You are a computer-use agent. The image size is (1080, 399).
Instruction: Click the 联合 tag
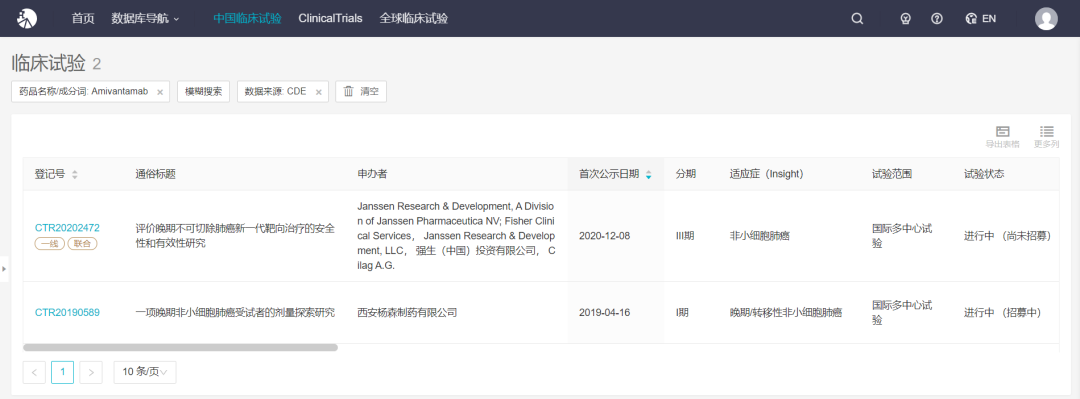82,243
